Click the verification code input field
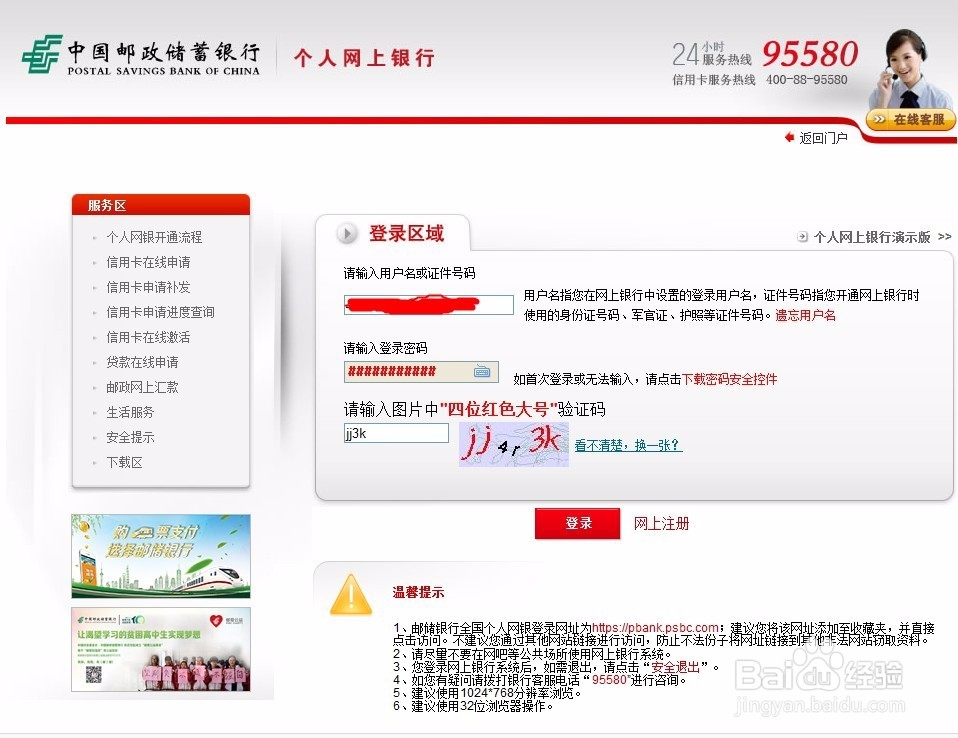 tap(395, 432)
